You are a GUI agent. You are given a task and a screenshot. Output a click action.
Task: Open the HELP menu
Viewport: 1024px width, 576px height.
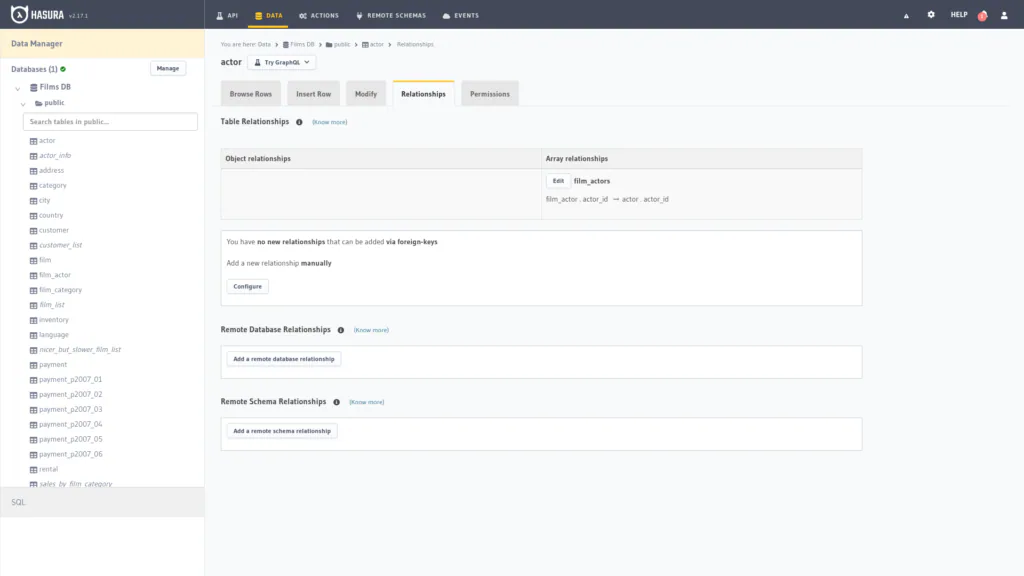tap(959, 14)
